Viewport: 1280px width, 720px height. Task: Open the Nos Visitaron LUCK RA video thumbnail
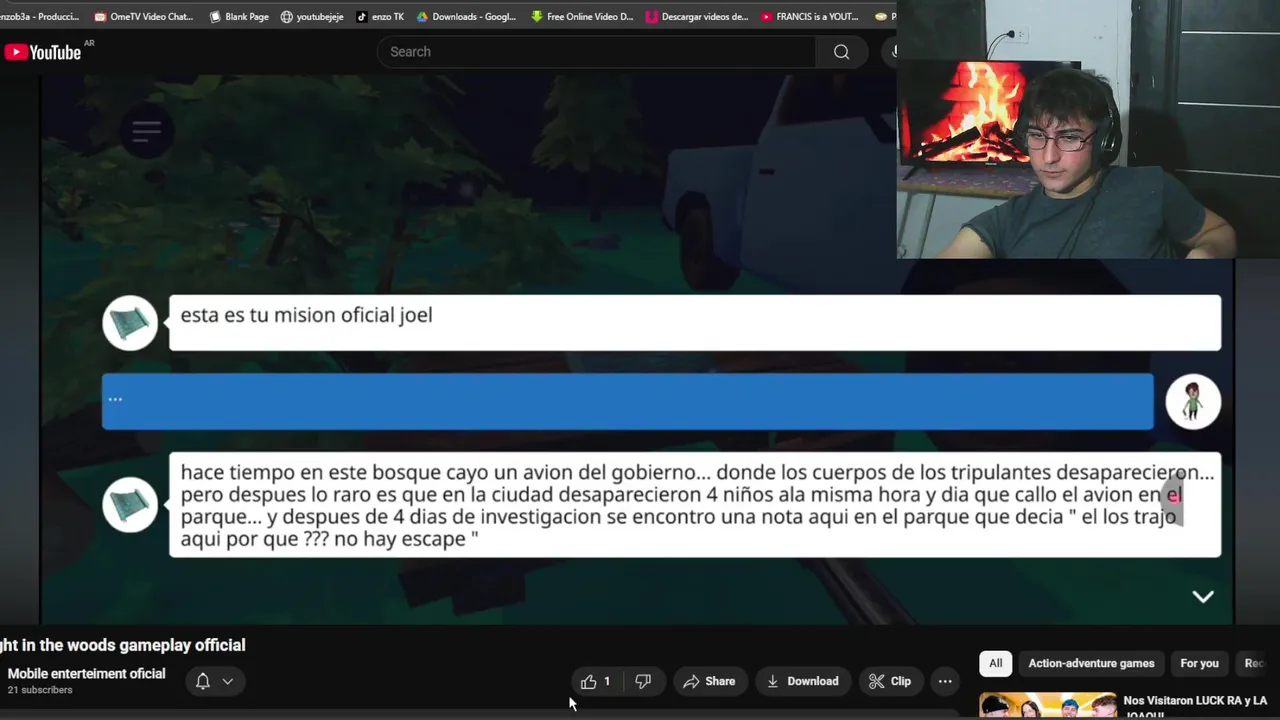1047,706
